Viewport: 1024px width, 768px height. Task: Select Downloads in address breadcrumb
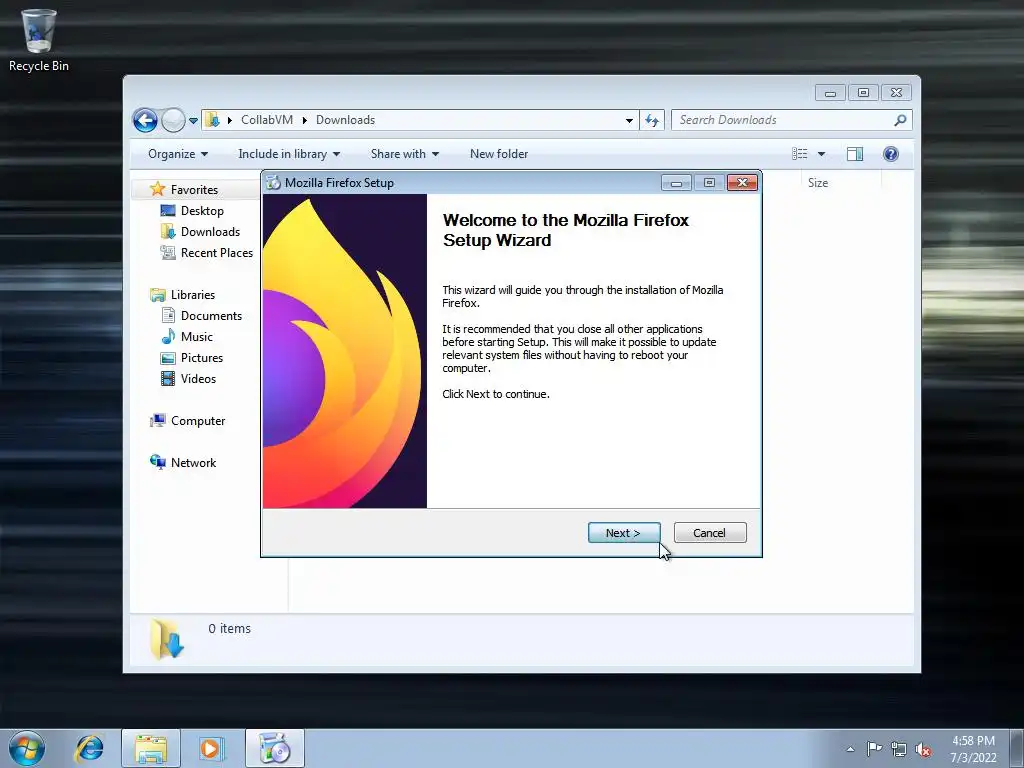[345, 120]
